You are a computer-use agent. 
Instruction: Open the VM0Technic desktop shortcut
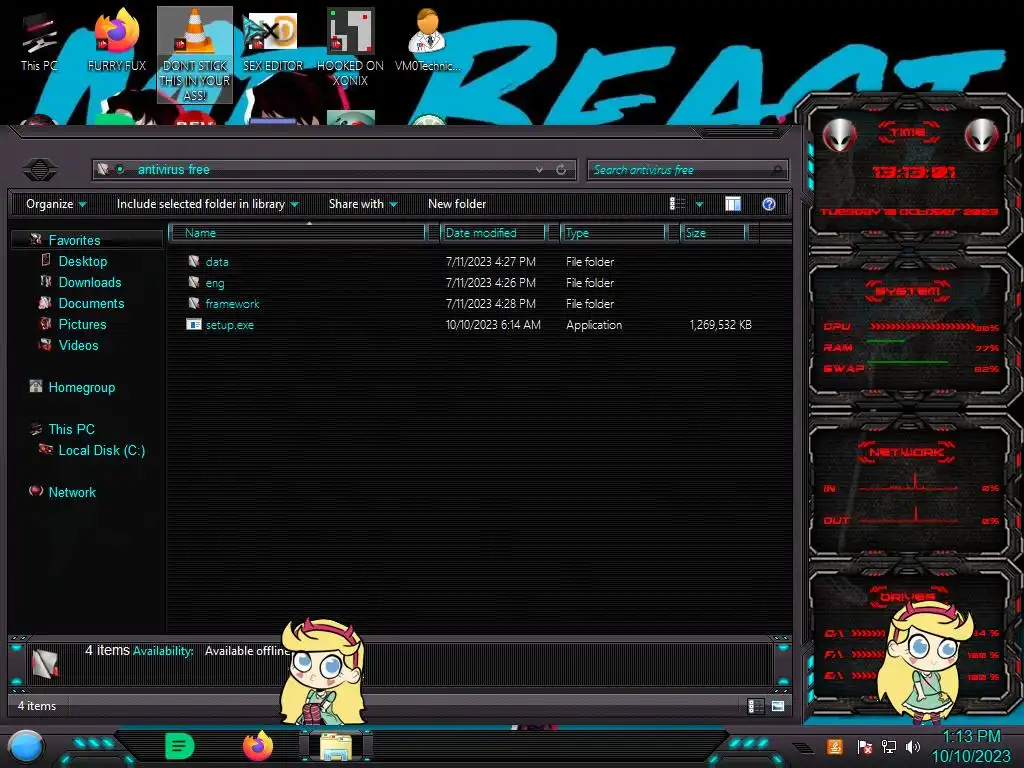coord(427,40)
